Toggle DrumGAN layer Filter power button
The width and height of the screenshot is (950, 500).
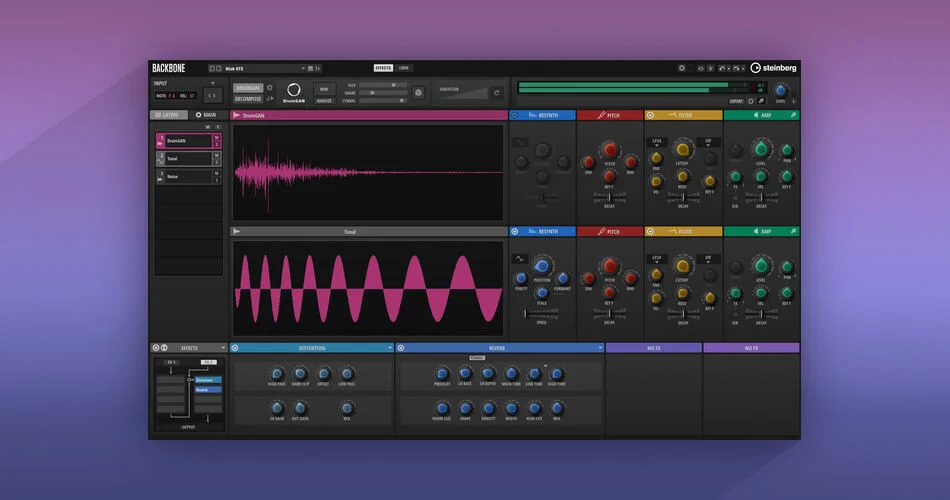650,115
